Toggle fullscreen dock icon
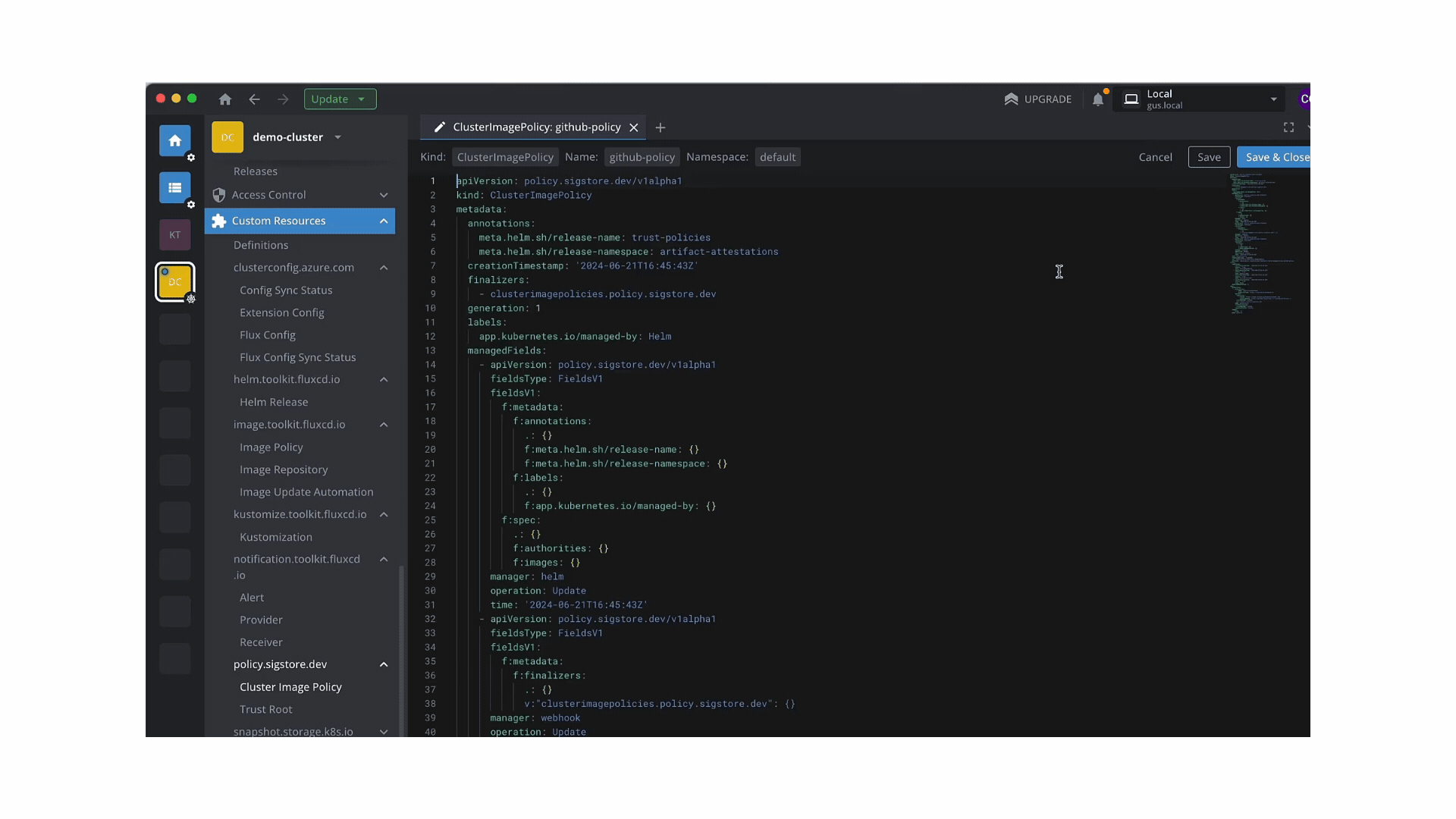Image resolution: width=1456 pixels, height=819 pixels. pyautogui.click(x=1288, y=127)
